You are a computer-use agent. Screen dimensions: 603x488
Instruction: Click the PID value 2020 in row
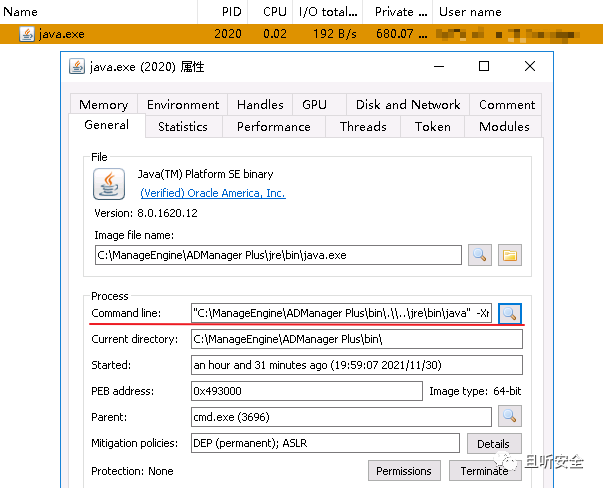(228, 34)
